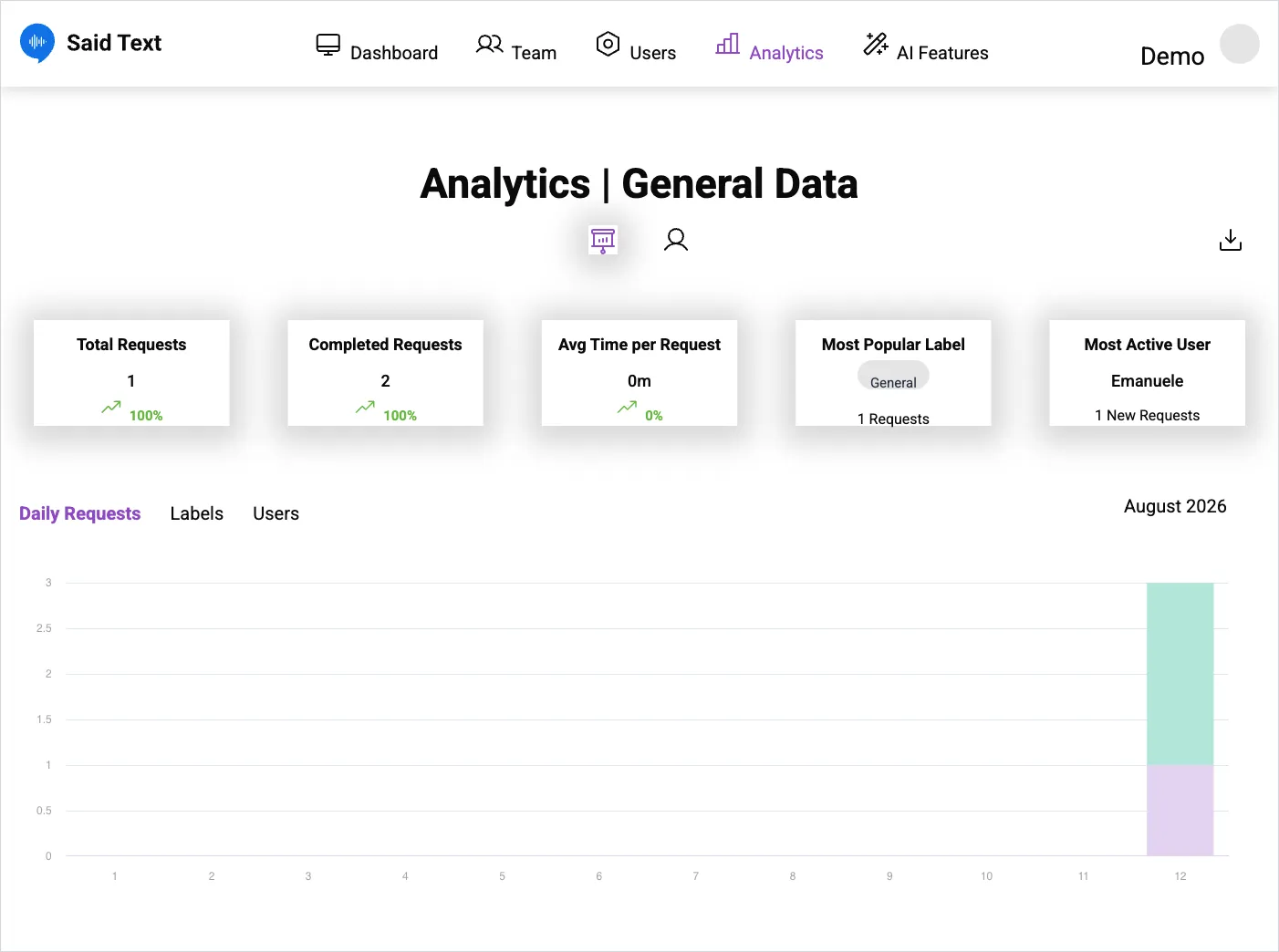Click the Completed Requests trend arrow icon
Viewport: 1279px width, 952px height.
365,408
